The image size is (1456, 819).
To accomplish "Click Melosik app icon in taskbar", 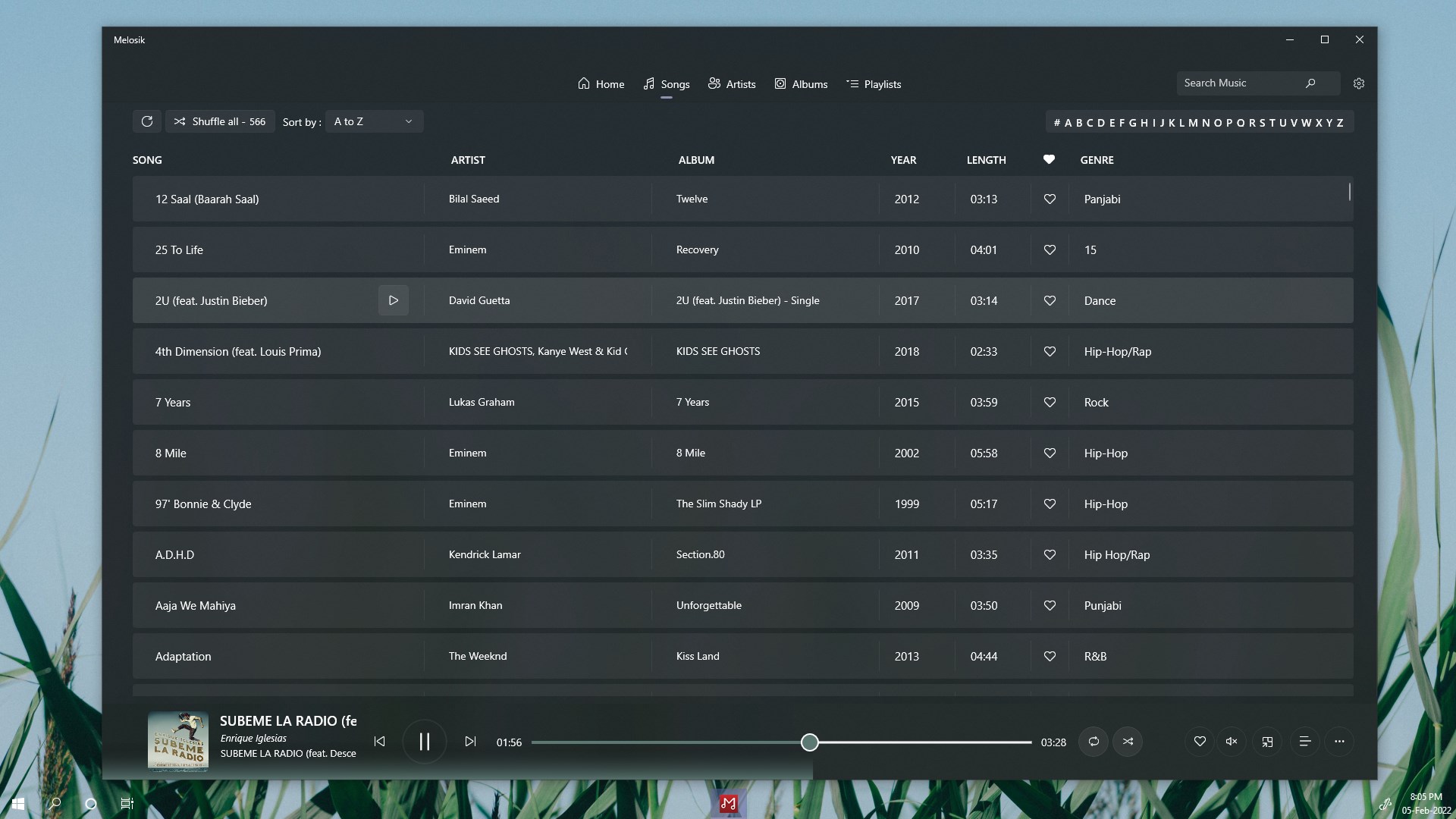I will click(728, 803).
